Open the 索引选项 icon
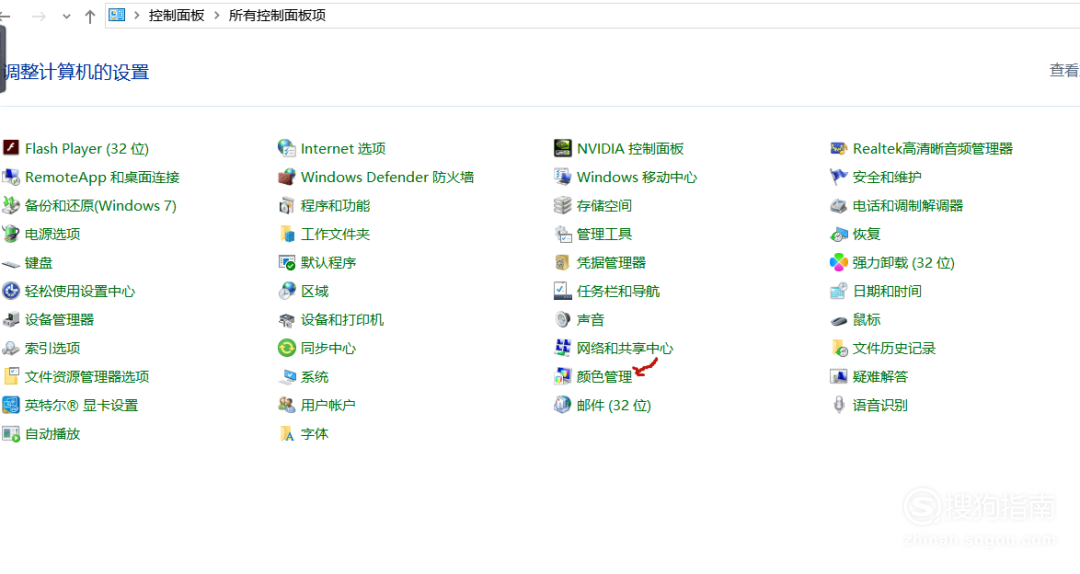Viewport: 1080px width, 574px height. [11, 348]
